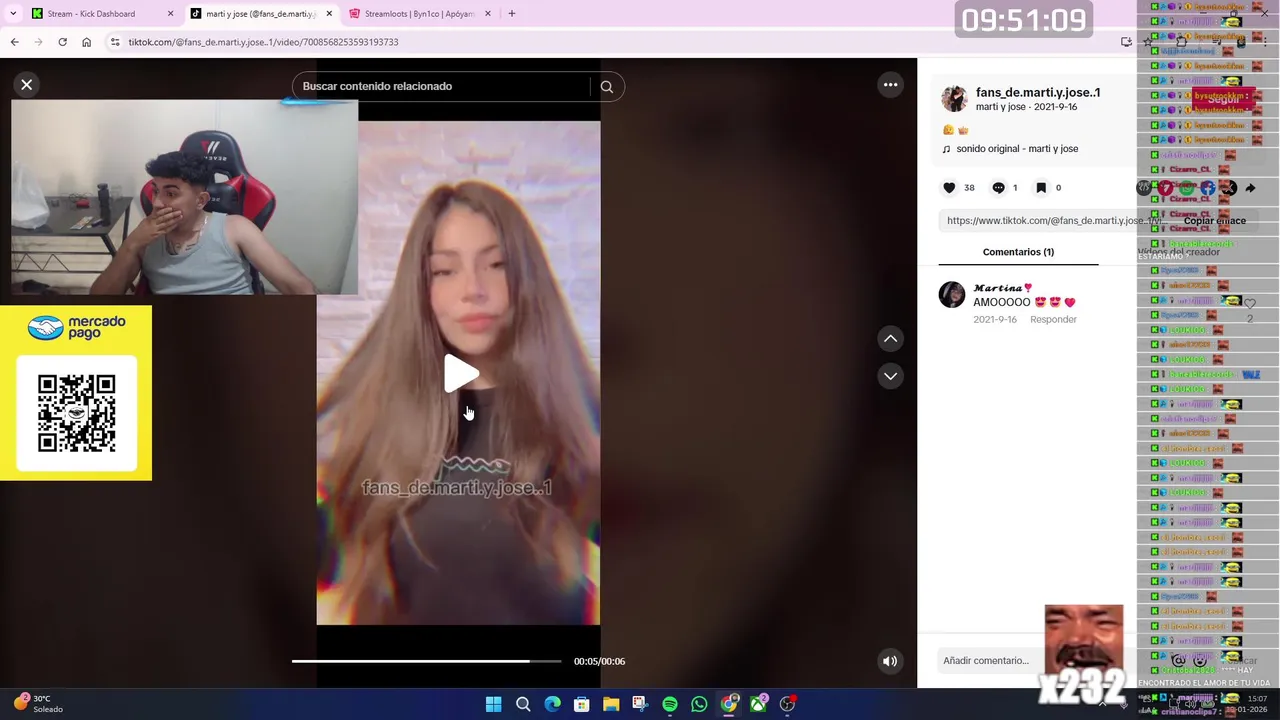This screenshot has height=720, width=1280.
Task: Close the TikTok video viewer
Action: [x=27, y=85]
